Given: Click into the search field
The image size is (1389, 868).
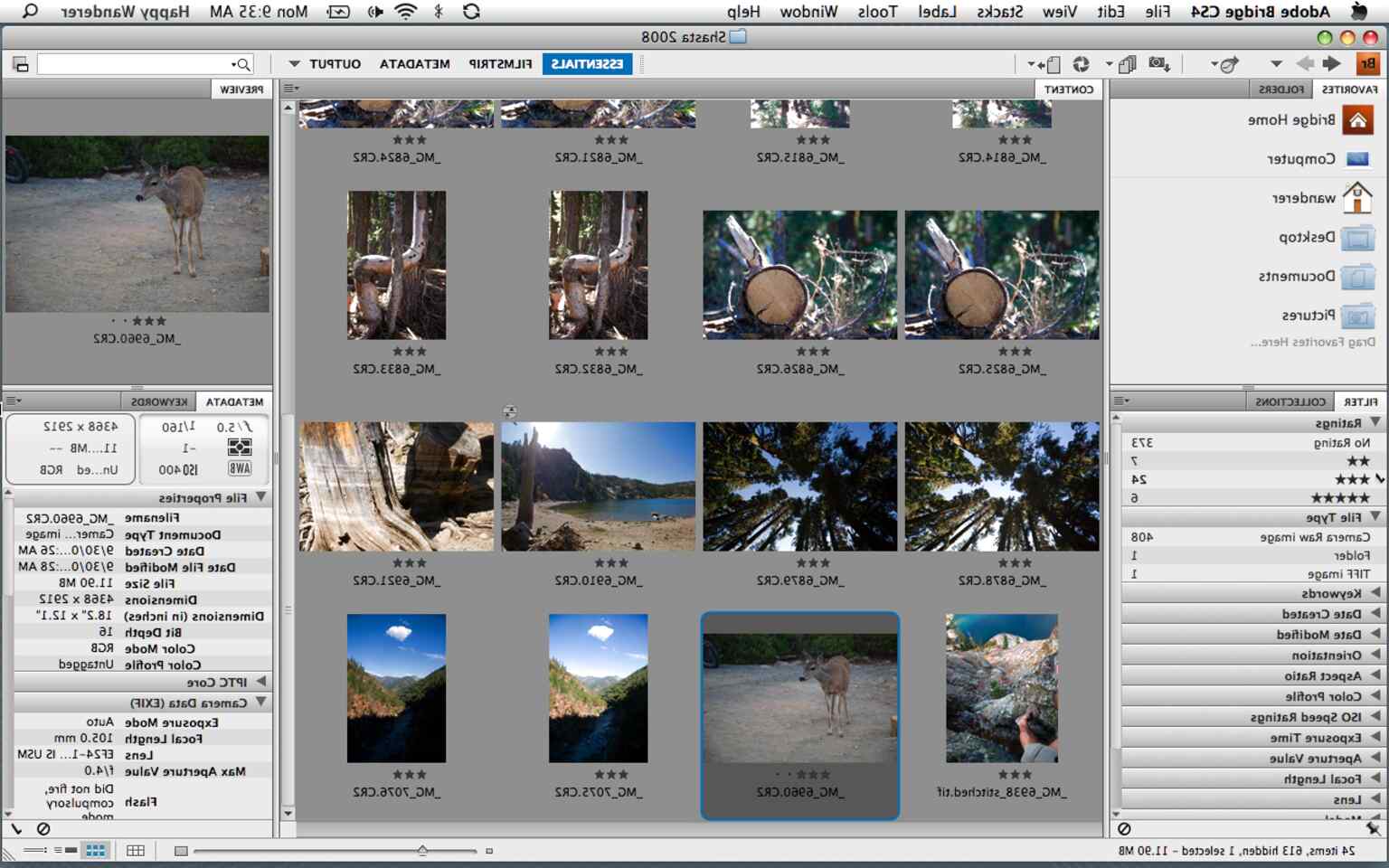Looking at the screenshot, I should coord(145,64).
